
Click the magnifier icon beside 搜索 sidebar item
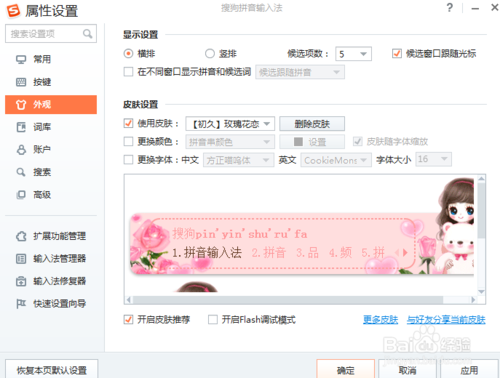click(21, 172)
